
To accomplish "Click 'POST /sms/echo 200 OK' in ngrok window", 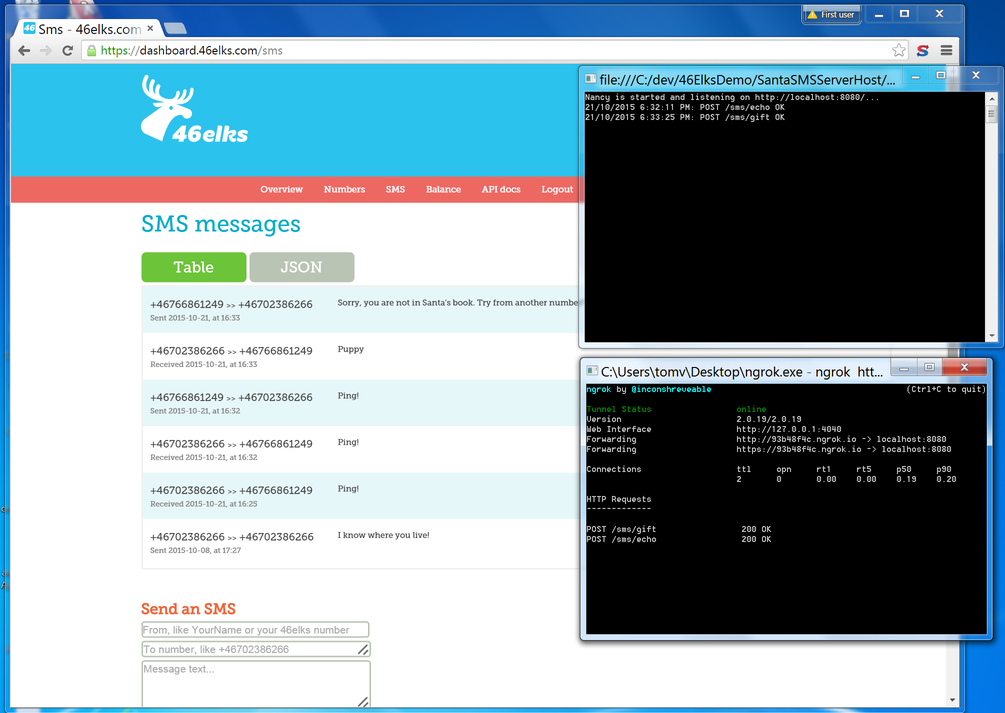I will coord(679,539).
